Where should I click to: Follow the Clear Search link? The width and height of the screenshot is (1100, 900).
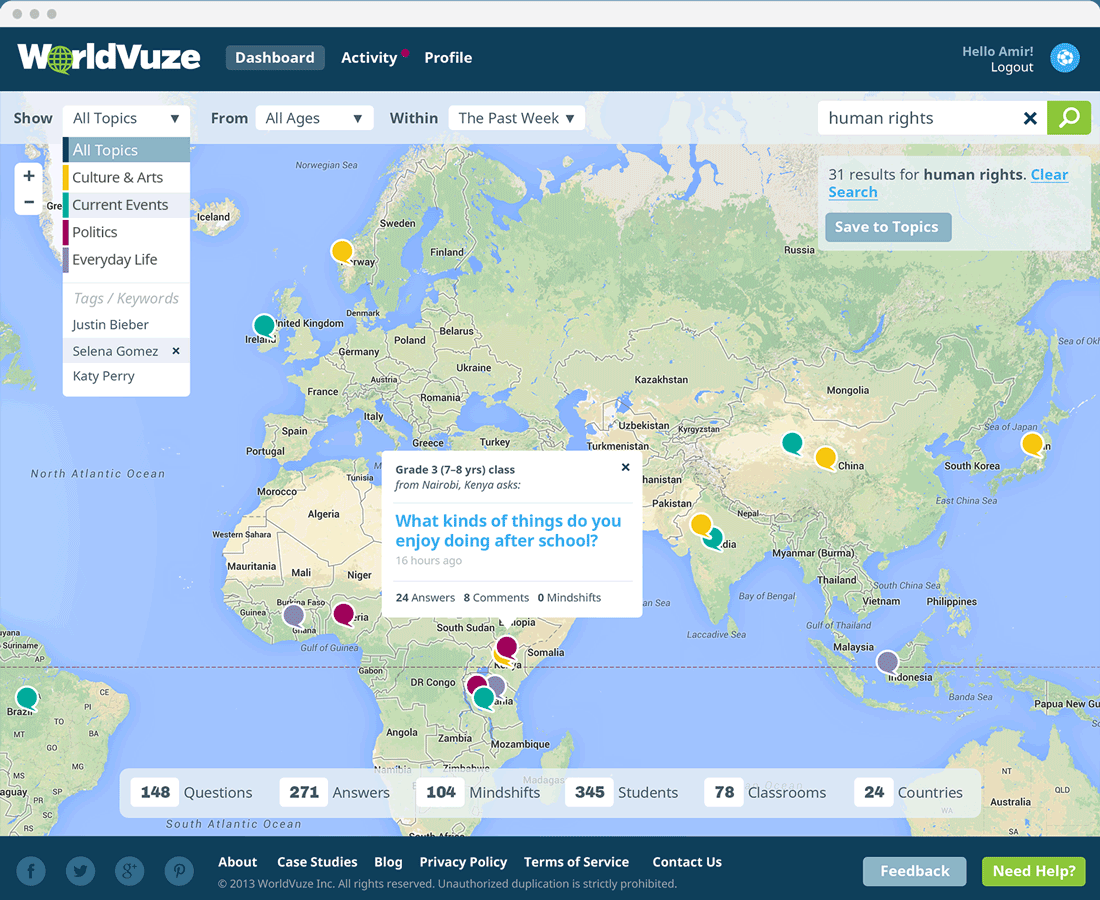click(1049, 175)
